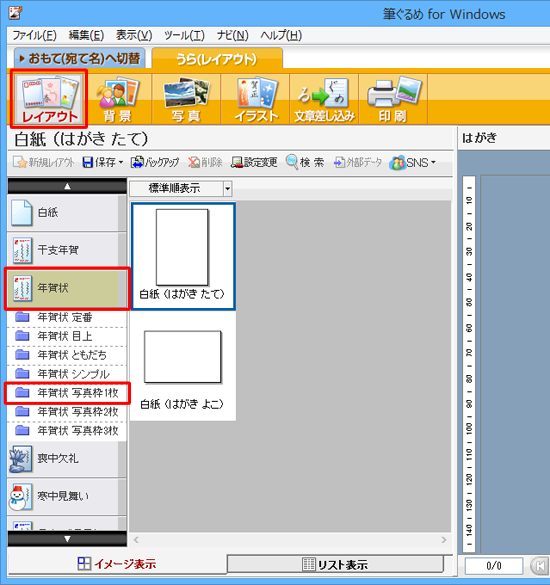The width and height of the screenshot is (550, 585).
Task: Open the 年賀状 写真枠3枚 folder
Action: 67,431
